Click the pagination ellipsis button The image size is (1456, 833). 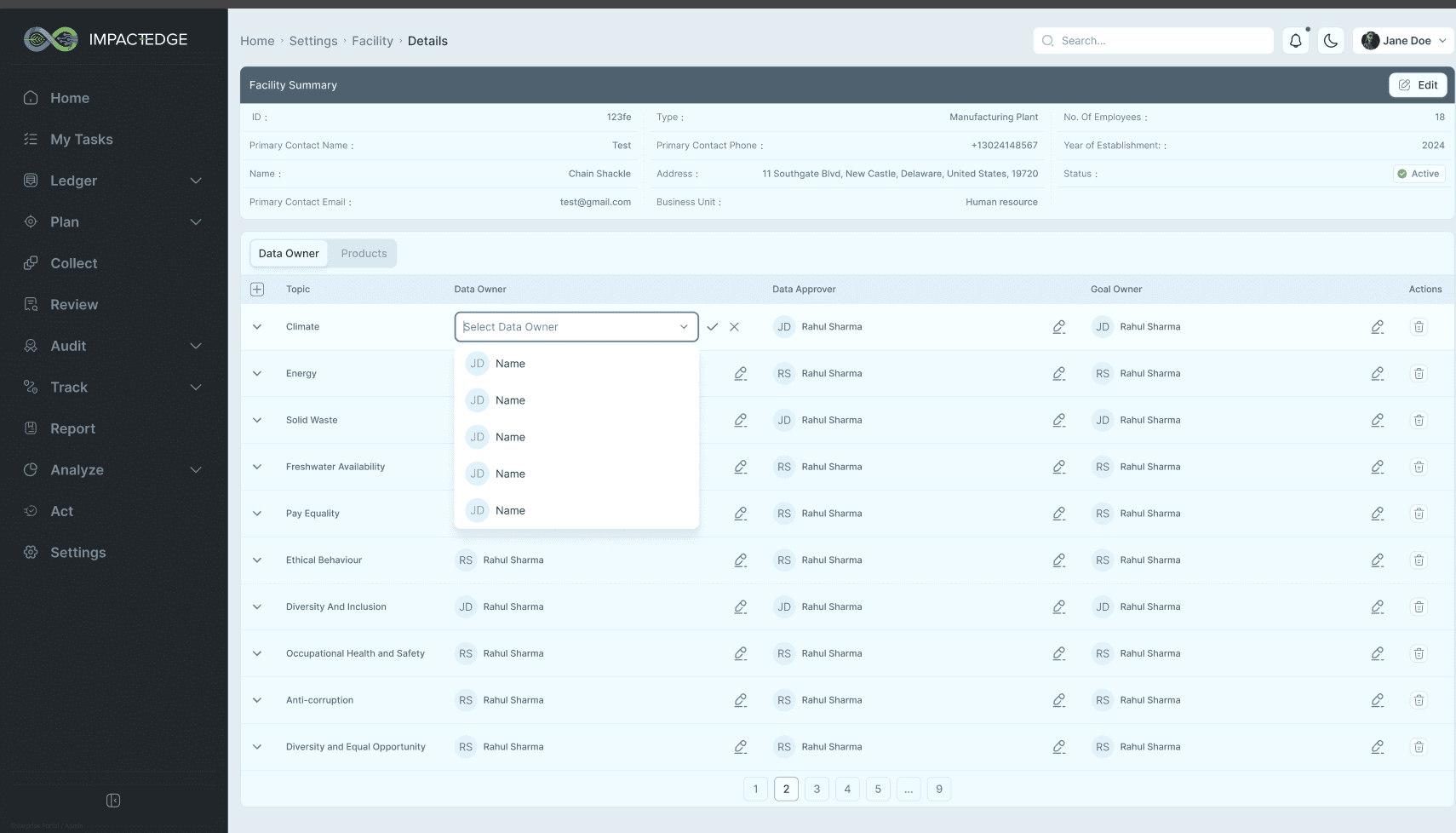(909, 789)
